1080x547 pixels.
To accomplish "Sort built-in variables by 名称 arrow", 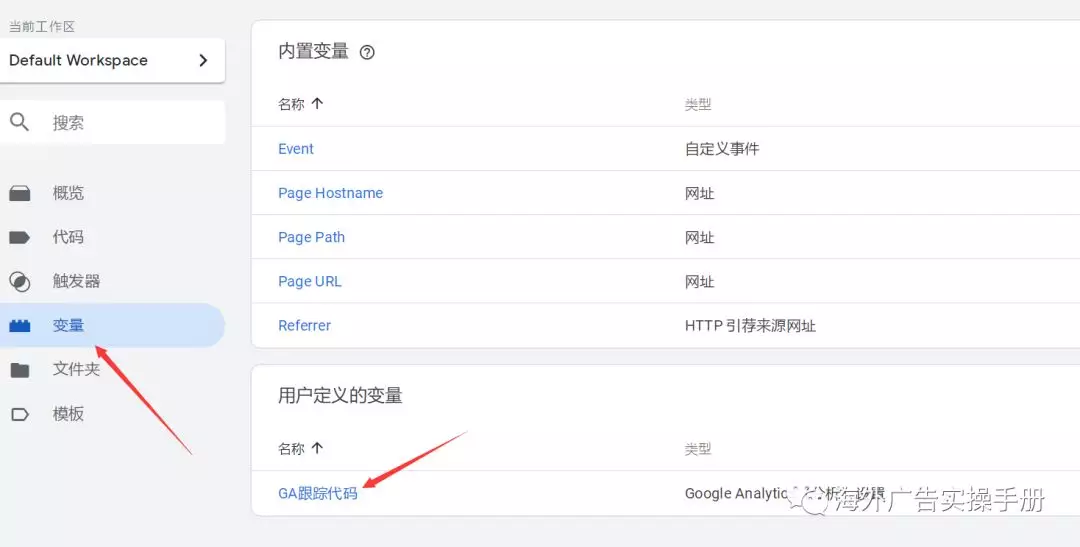I will pyautogui.click(x=318, y=103).
